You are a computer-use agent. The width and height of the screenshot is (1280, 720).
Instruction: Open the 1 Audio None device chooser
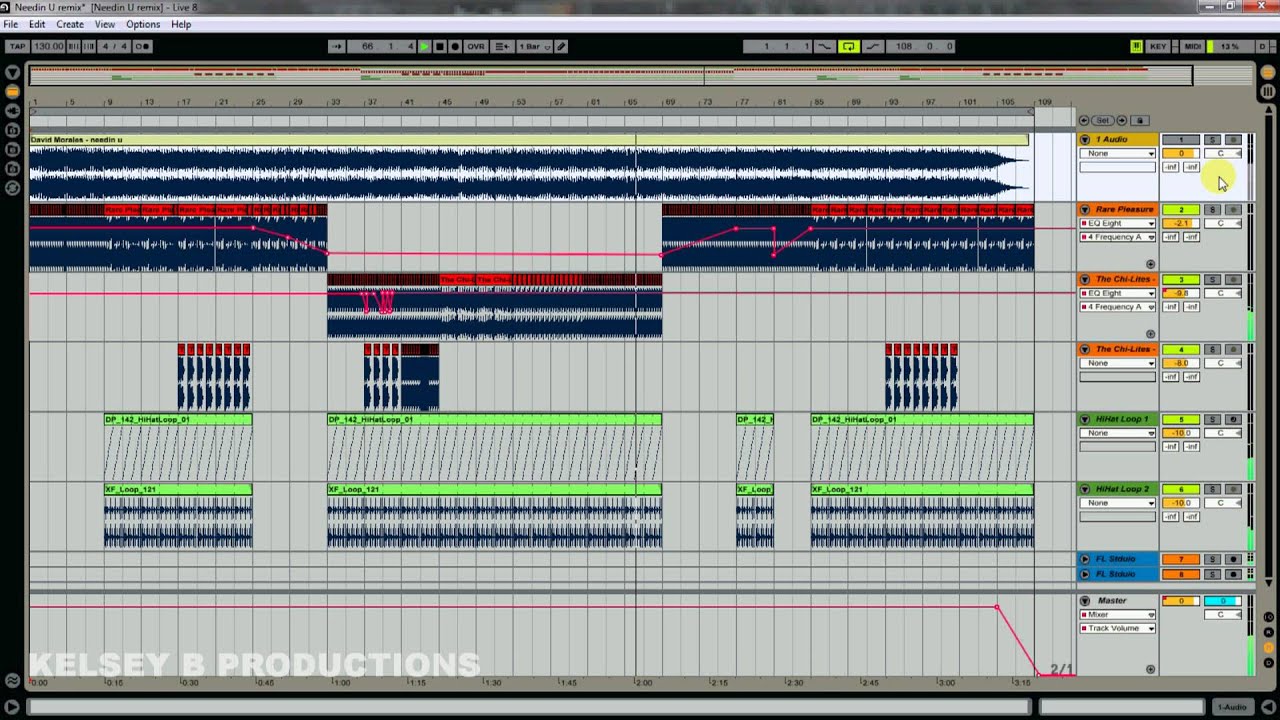(1118, 153)
